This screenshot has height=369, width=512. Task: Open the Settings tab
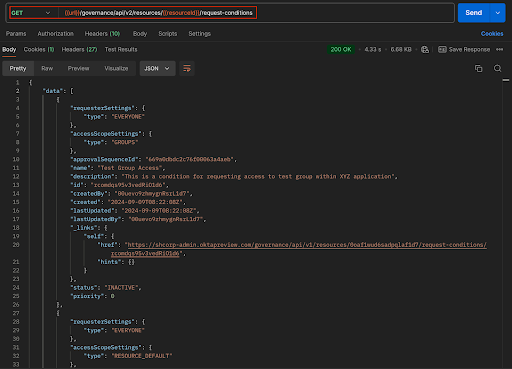[199, 34]
